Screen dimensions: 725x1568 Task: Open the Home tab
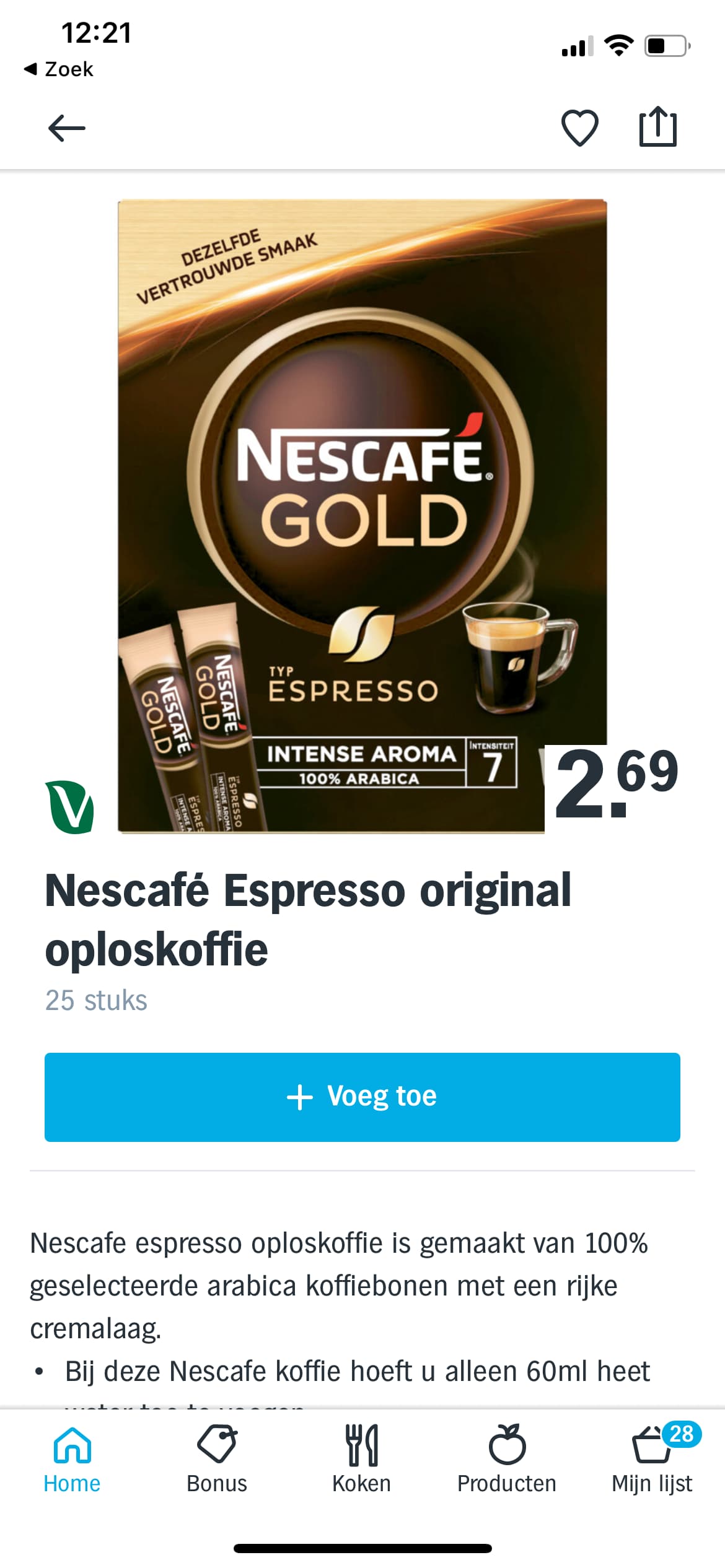pos(72,1459)
